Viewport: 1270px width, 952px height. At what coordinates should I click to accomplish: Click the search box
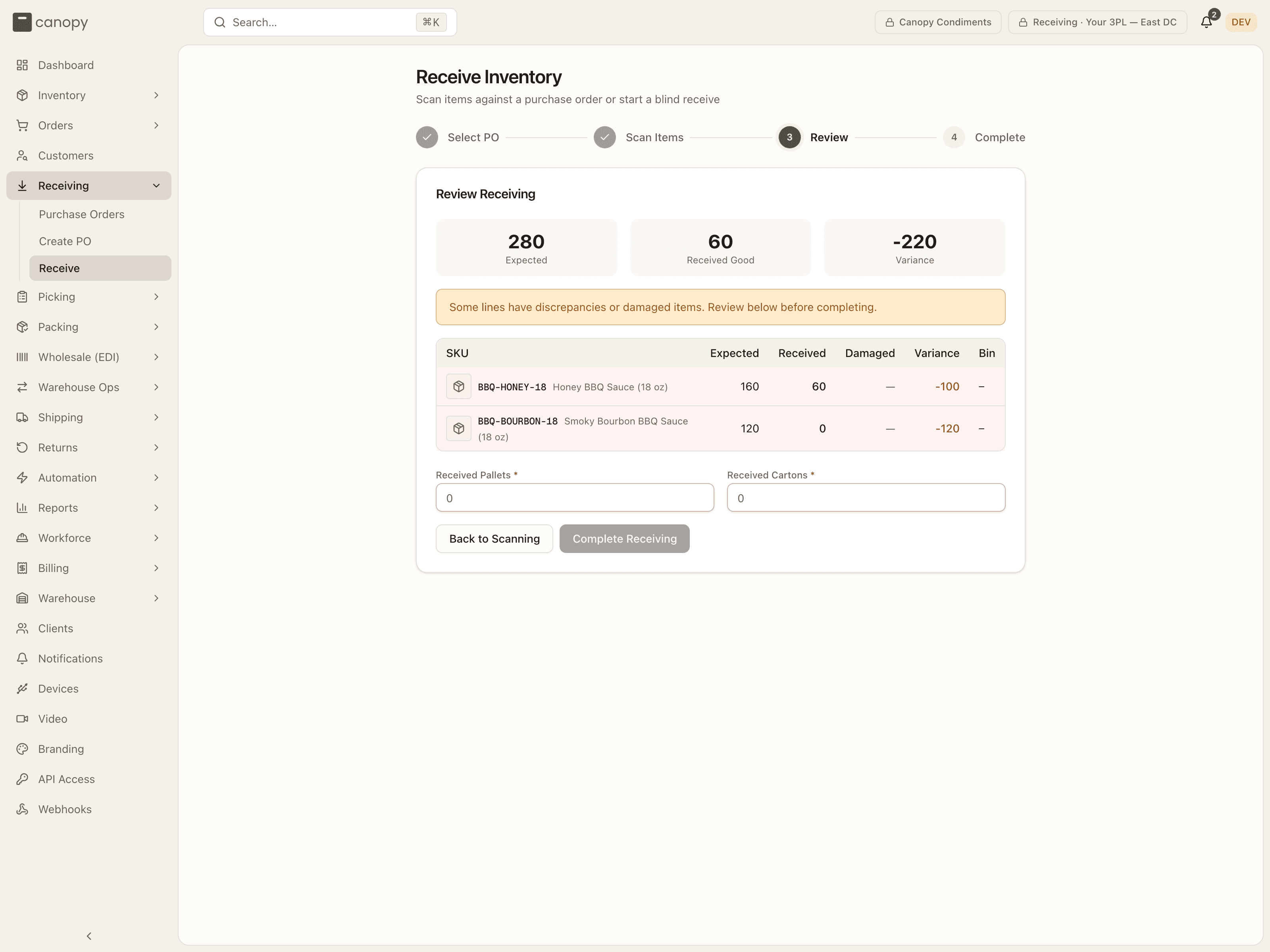pyautogui.click(x=330, y=22)
